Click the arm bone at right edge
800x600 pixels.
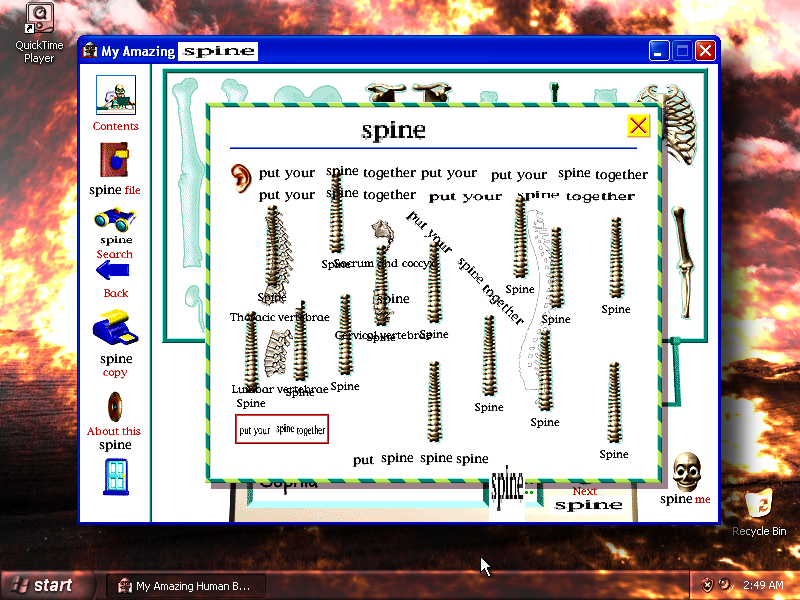684,262
